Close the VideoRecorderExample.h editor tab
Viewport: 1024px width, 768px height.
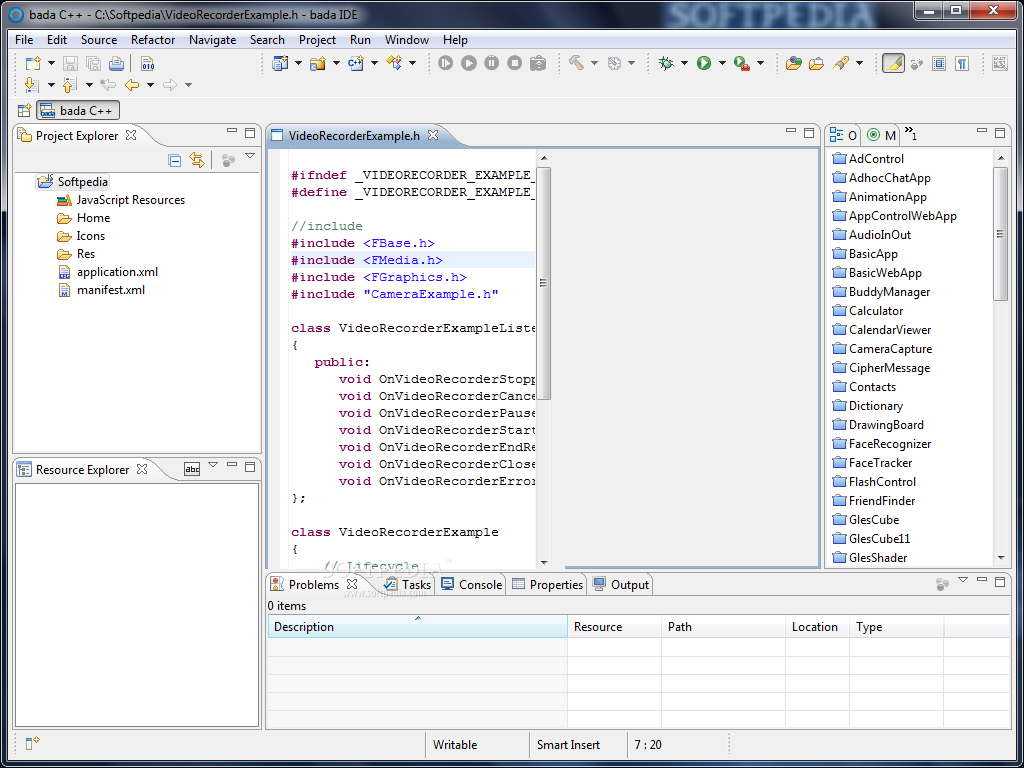click(432, 135)
